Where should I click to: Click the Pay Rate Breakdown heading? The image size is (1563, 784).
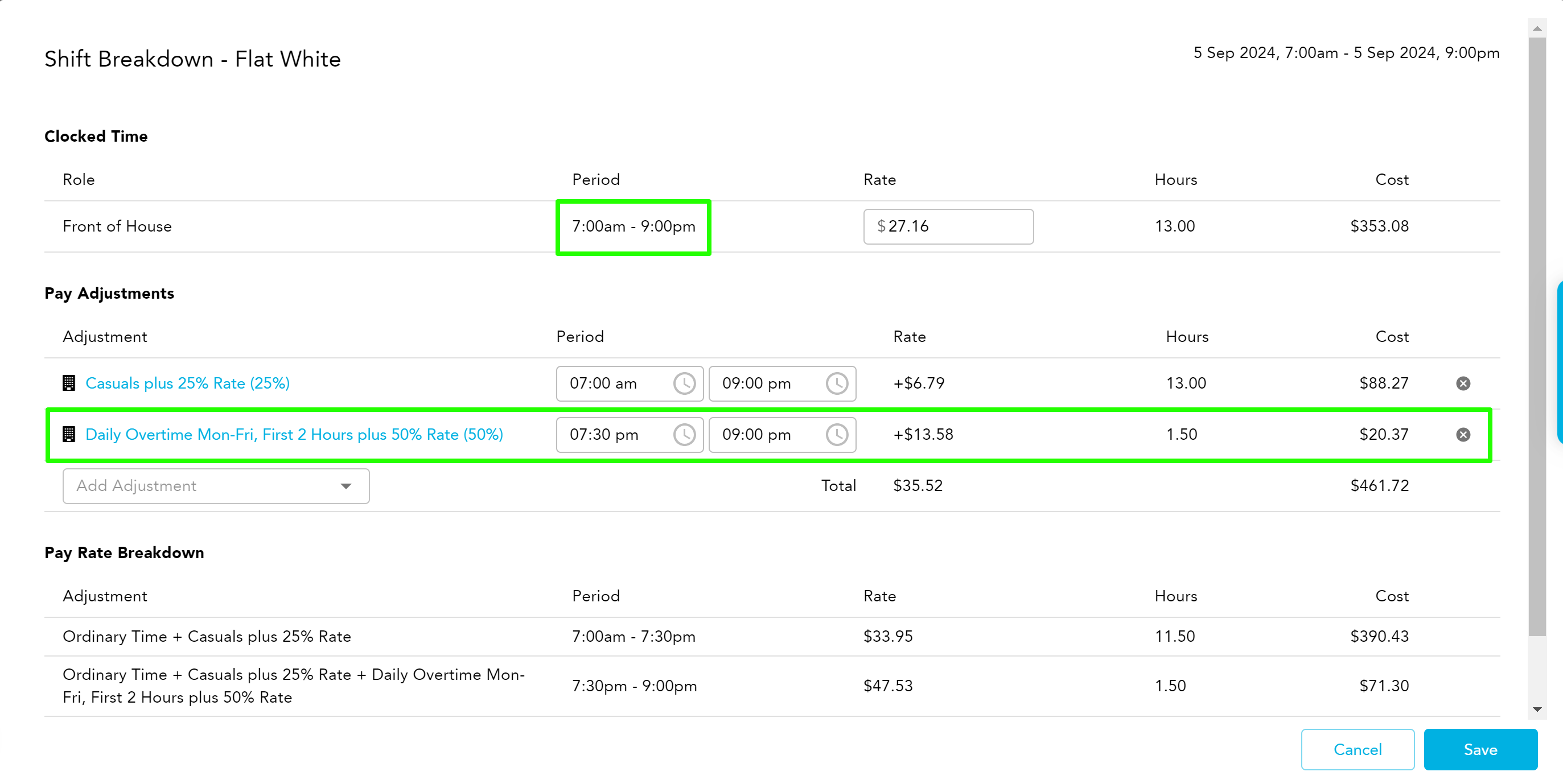(125, 552)
